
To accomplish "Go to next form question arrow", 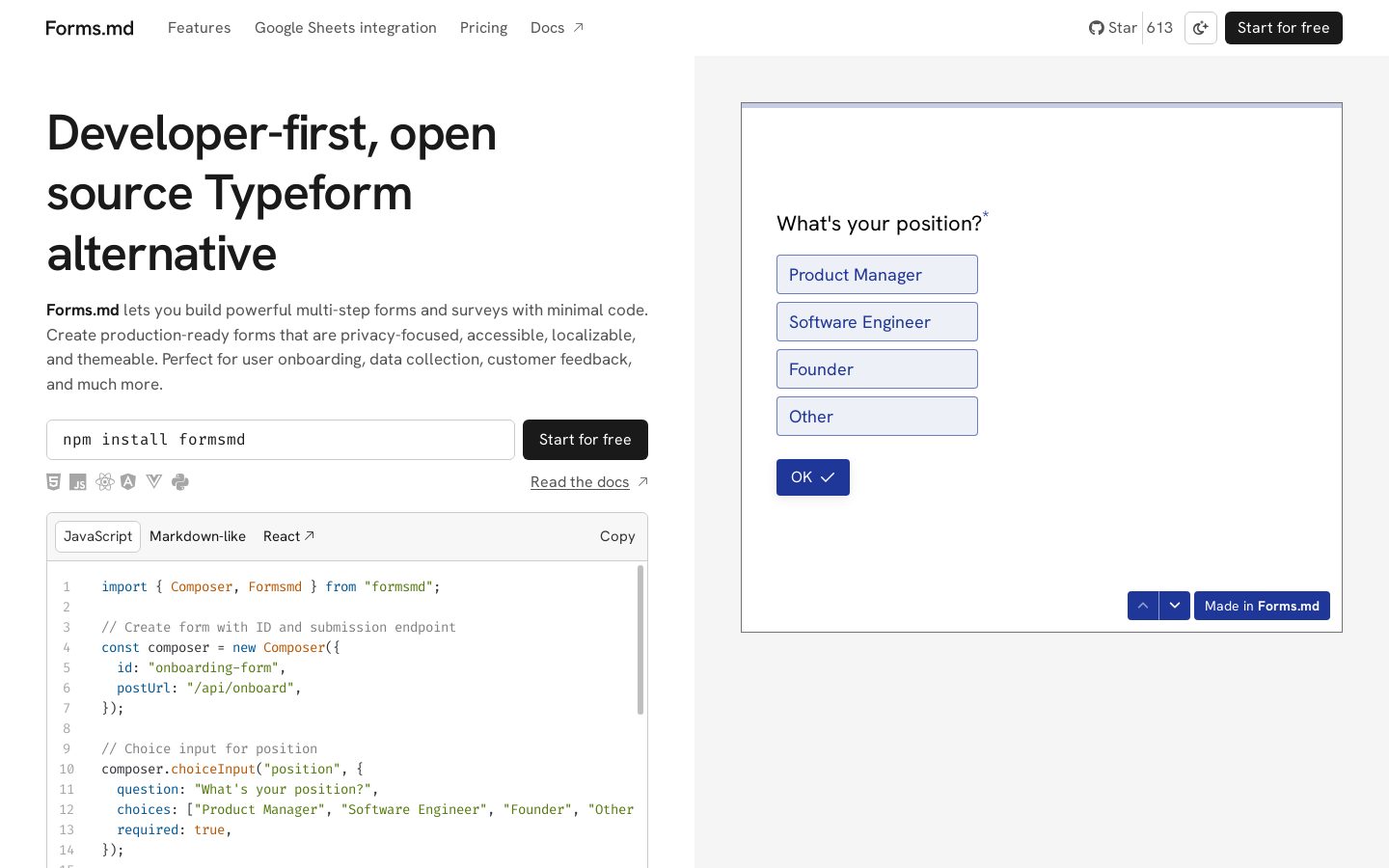I will [1175, 606].
